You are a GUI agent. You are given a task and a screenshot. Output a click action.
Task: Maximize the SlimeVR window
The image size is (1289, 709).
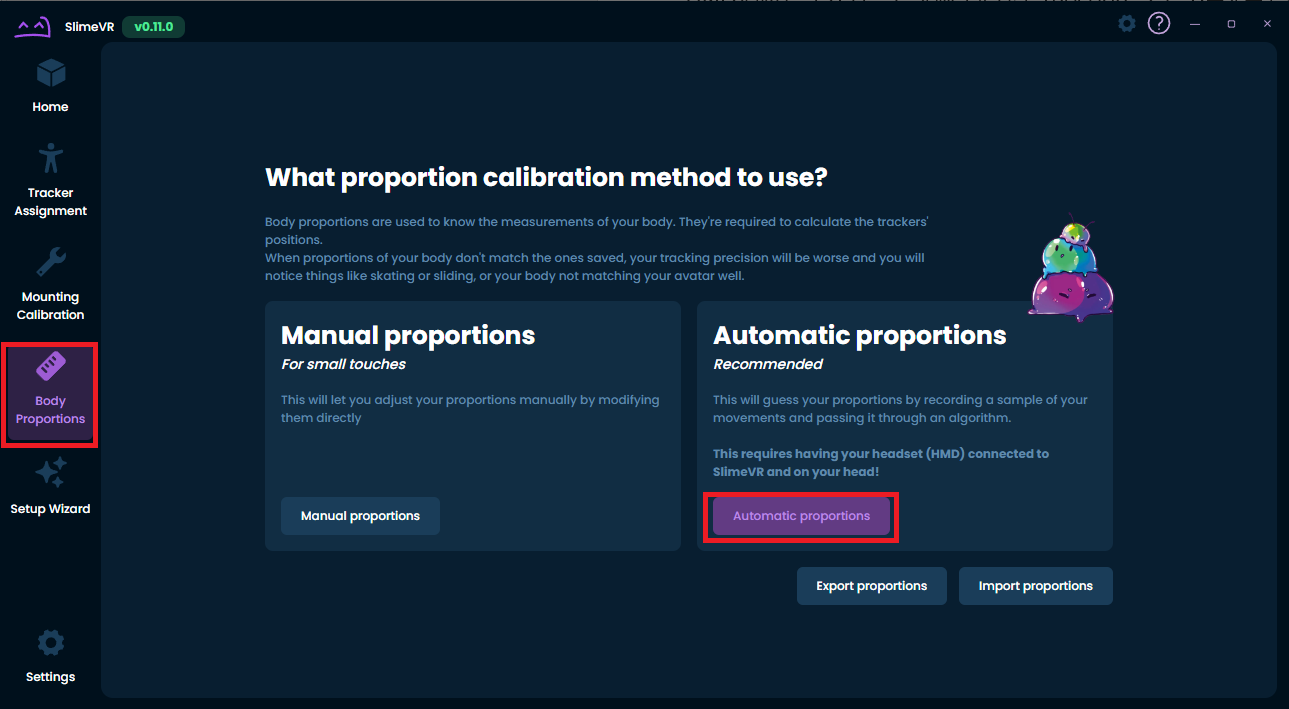[x=1231, y=23]
